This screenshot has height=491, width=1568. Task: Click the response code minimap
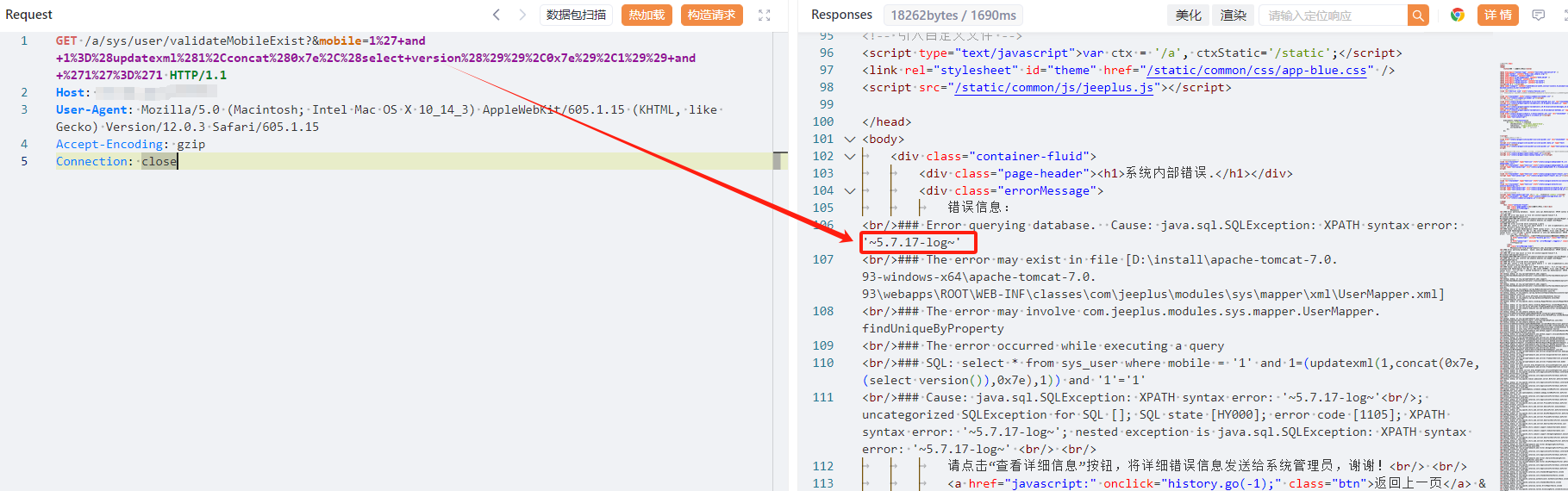coord(1533,276)
